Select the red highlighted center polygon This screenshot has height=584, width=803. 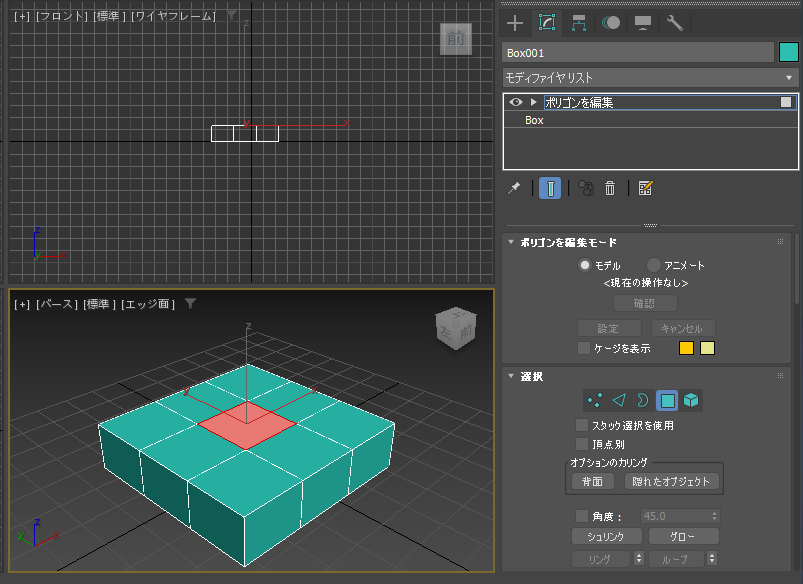247,425
